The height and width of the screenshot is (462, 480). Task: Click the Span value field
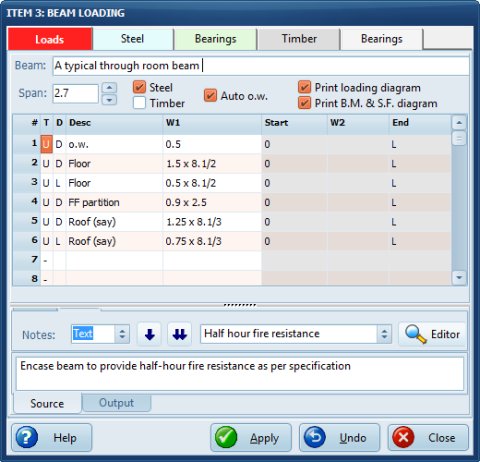(76, 93)
